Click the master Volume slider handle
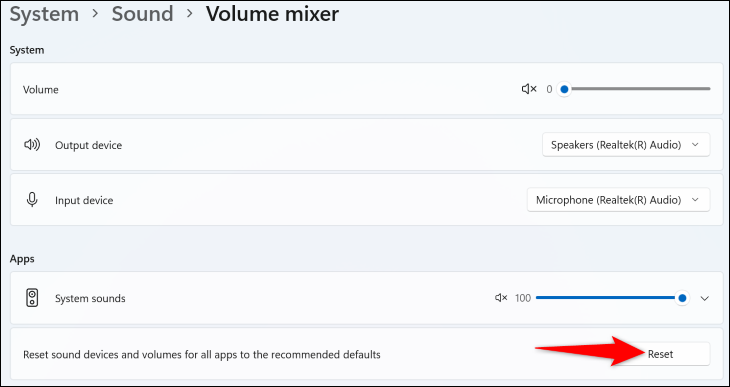The width and height of the screenshot is (730, 387). click(x=564, y=89)
